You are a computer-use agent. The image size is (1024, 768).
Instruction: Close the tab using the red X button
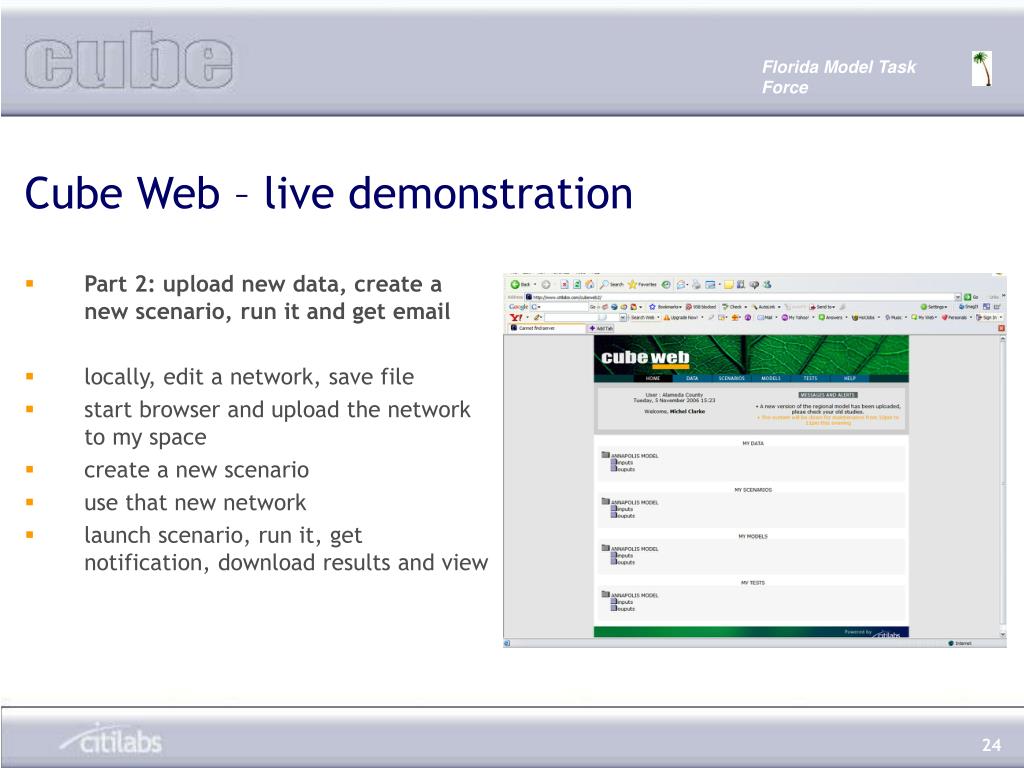(1001, 328)
